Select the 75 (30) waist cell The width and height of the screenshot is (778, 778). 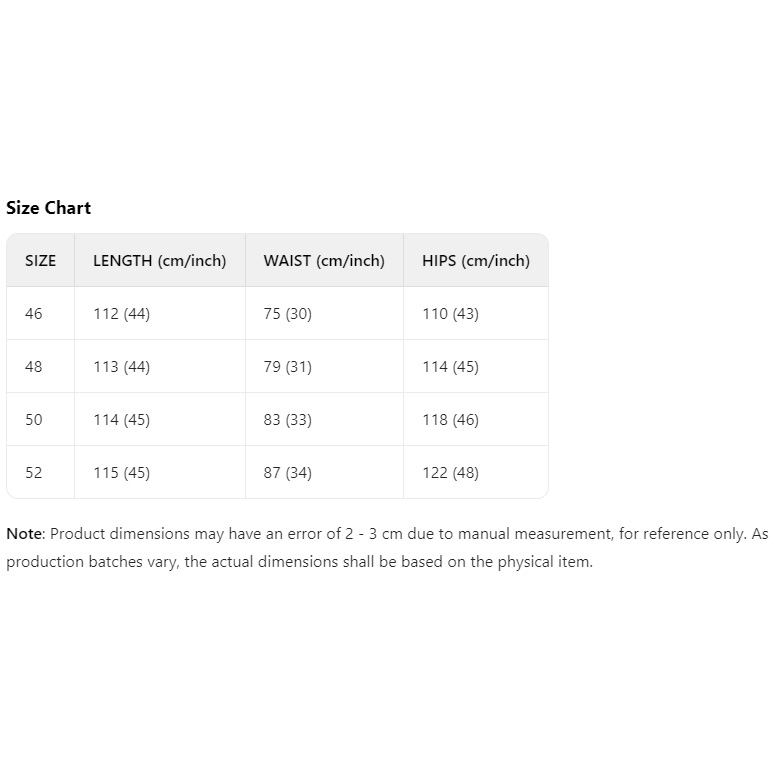tap(288, 314)
